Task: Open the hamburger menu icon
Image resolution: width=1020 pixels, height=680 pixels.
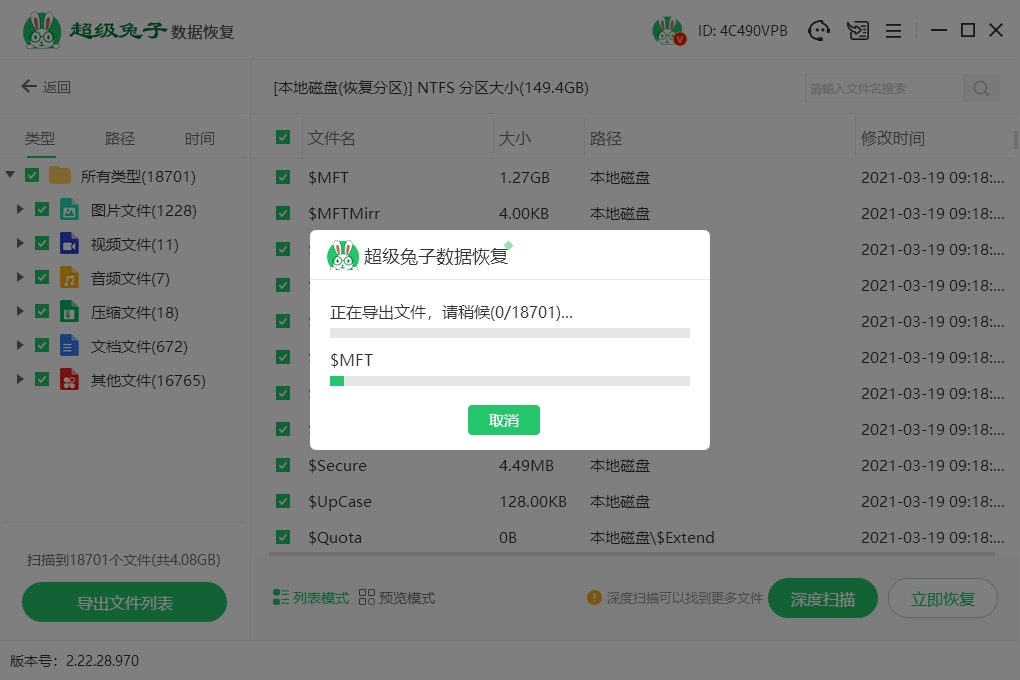Action: point(894,31)
